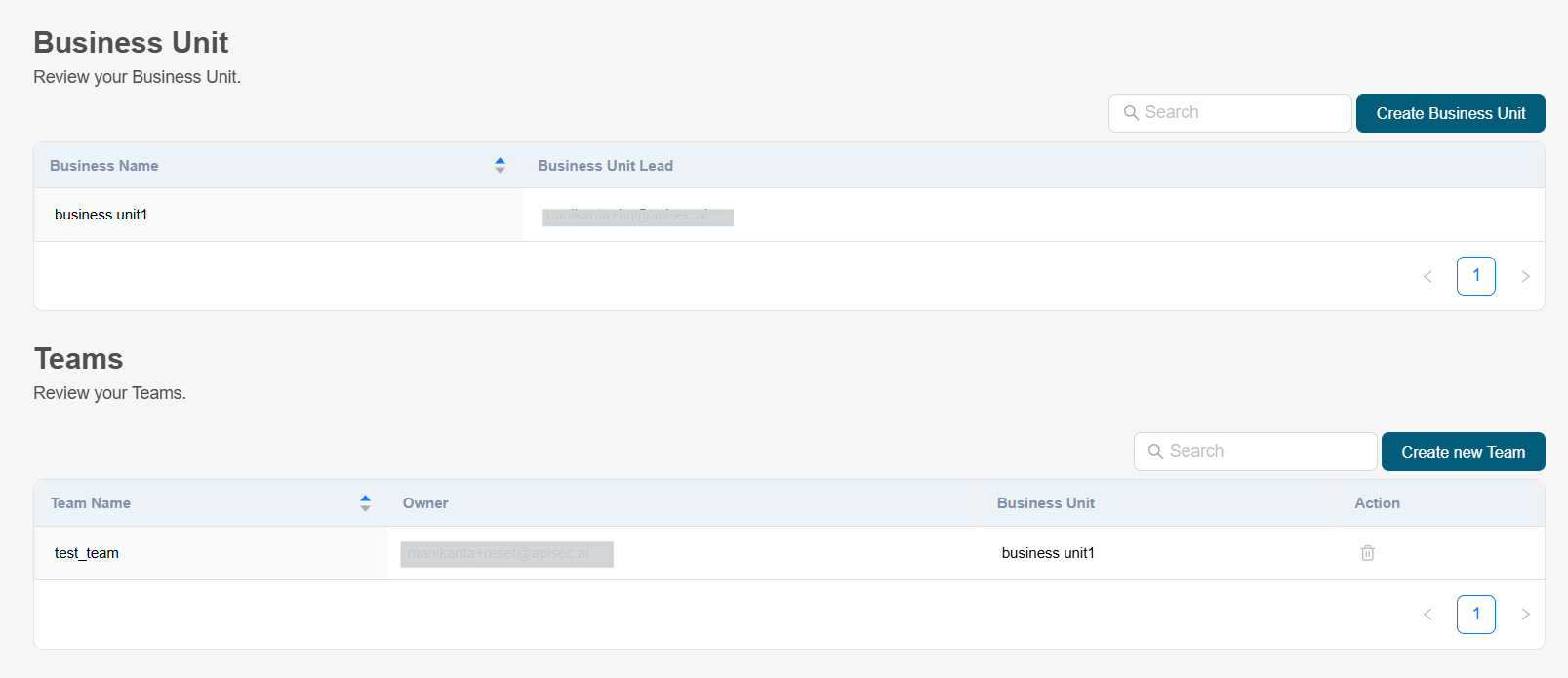Click the Create new Team button

point(1463,452)
